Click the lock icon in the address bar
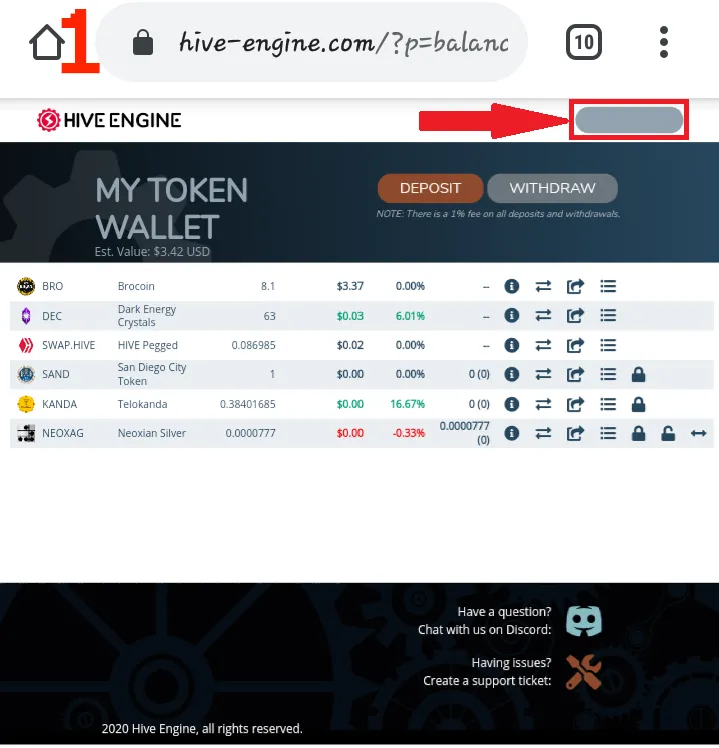Viewport: 719px width, 748px height. [143, 42]
